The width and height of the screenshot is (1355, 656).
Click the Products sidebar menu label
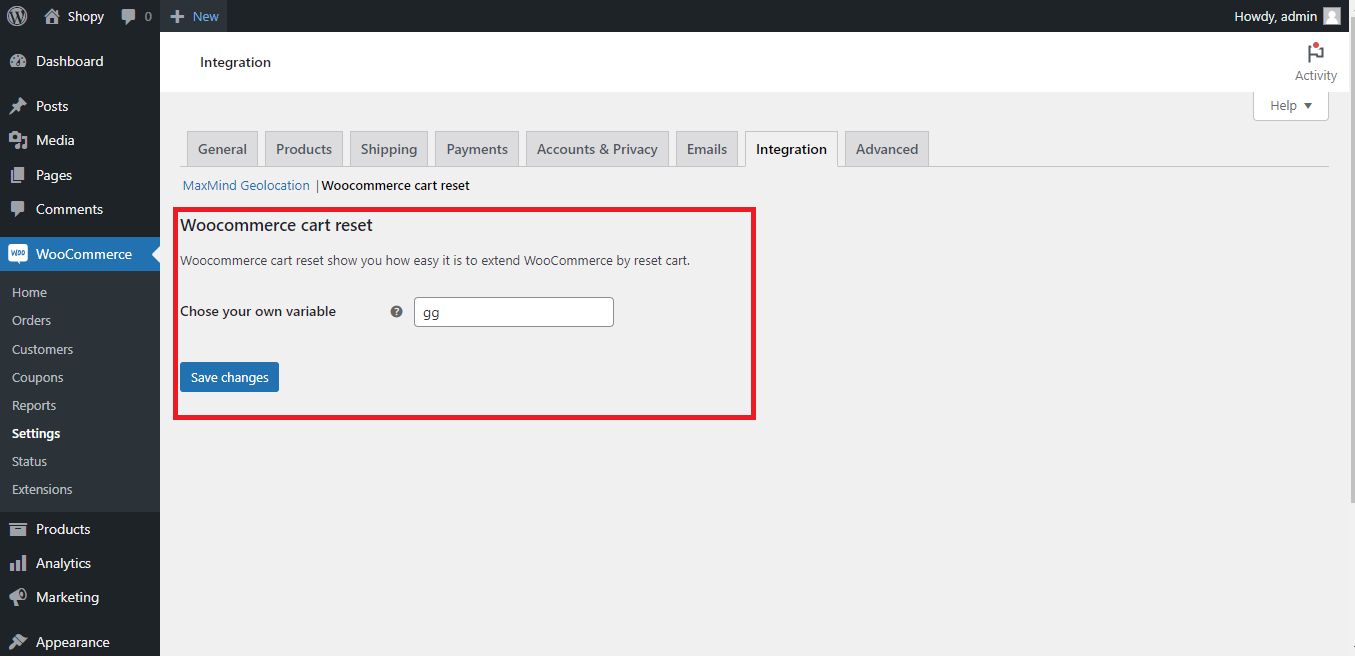tap(63, 529)
